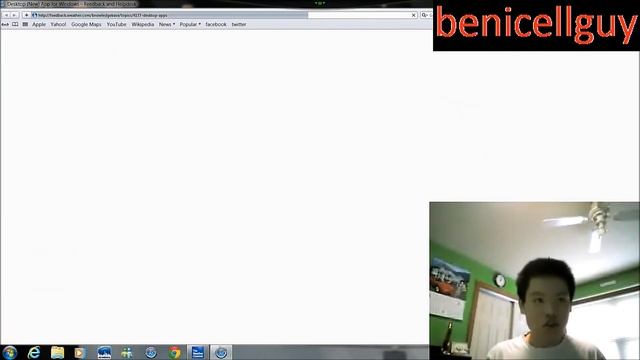Expand the News bookmarks dropdown
The image size is (640, 360).
pyautogui.click(x=167, y=24)
